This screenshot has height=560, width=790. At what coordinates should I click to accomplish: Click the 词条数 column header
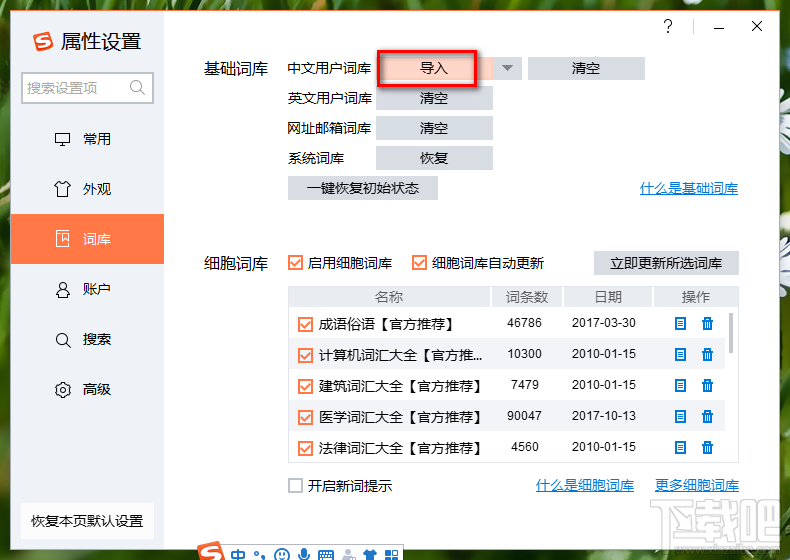coord(526,297)
